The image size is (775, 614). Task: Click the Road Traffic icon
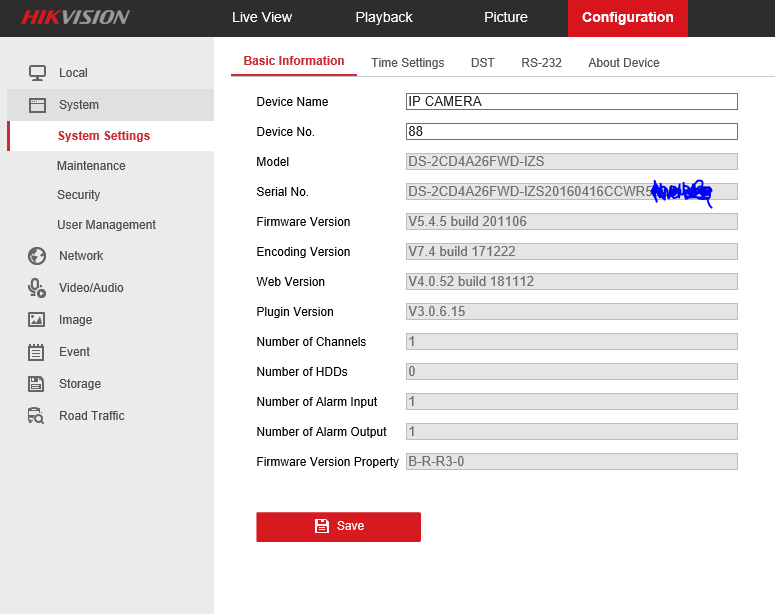[x=37, y=416]
